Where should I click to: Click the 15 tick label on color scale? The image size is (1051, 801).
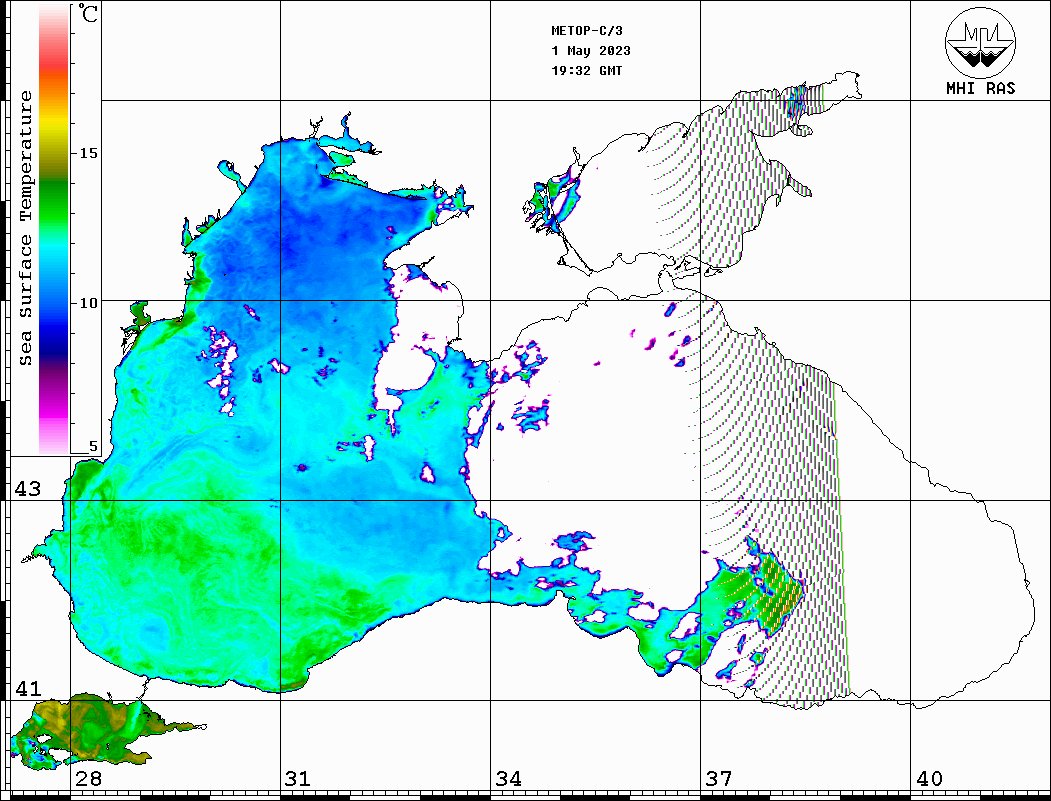[88, 153]
